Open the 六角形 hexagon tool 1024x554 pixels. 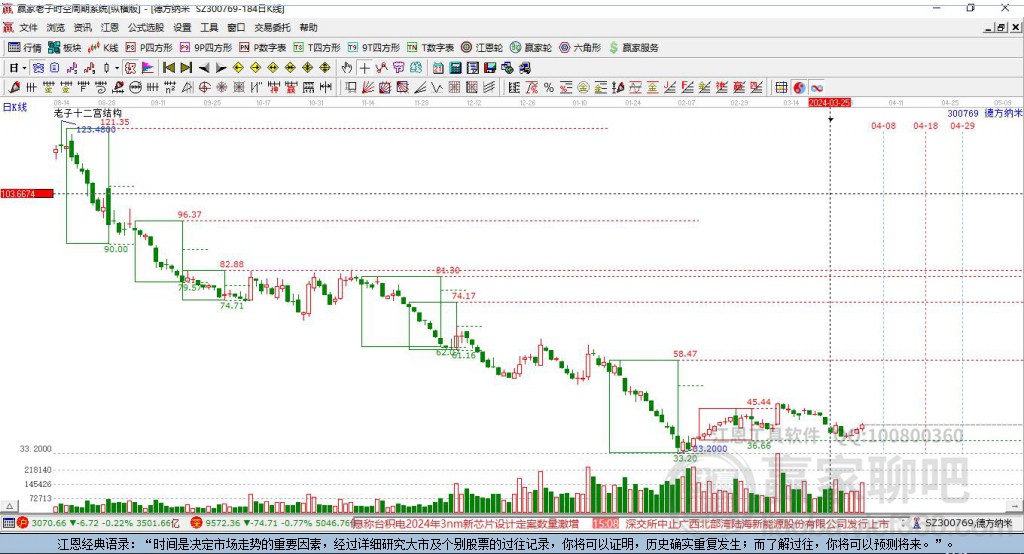tap(580, 48)
